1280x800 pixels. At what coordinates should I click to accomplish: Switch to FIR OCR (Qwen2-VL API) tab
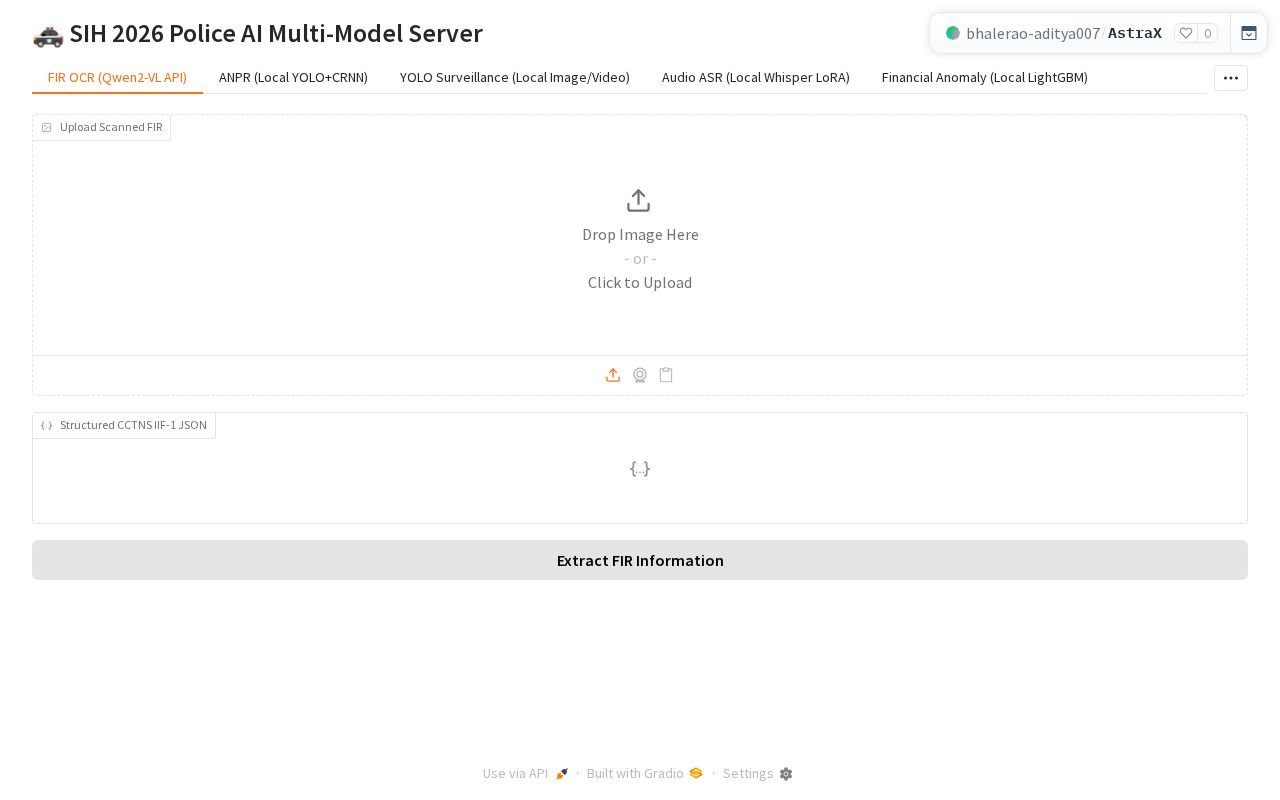117,77
